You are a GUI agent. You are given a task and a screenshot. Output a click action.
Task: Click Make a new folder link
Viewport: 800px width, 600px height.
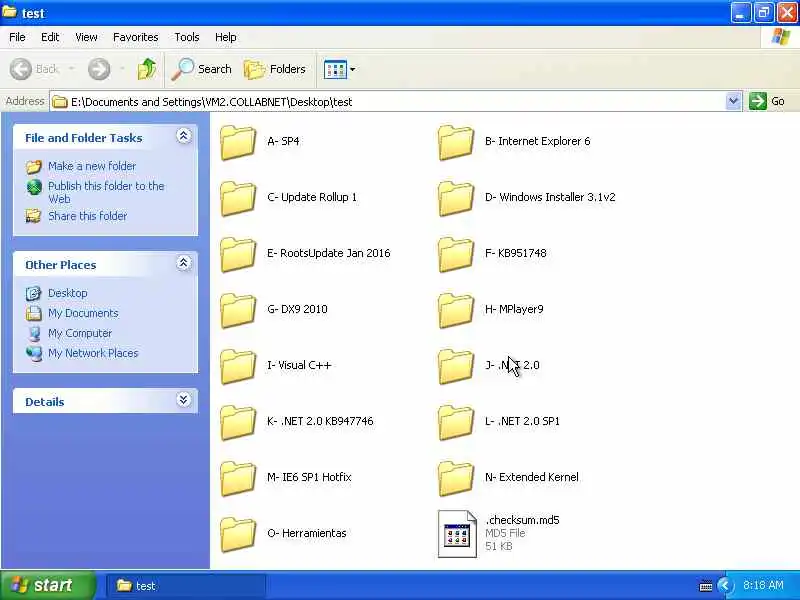(x=92, y=166)
